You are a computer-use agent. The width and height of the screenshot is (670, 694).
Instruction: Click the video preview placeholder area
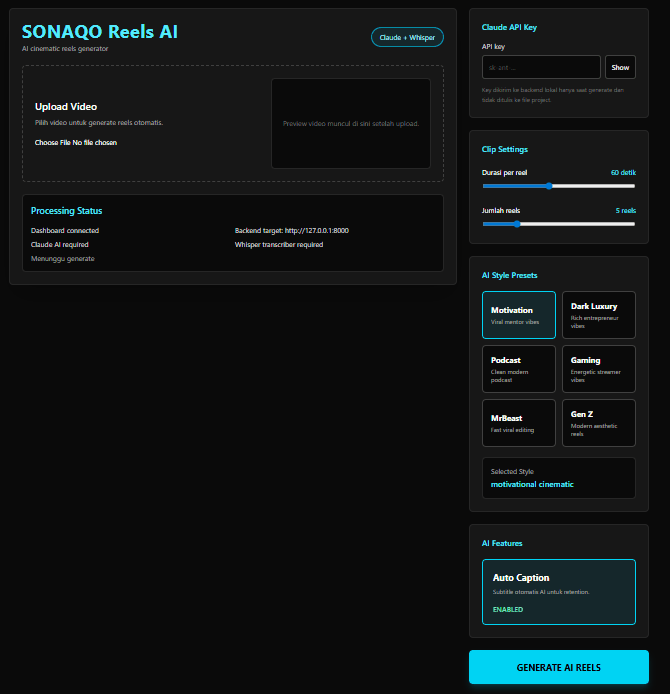click(x=351, y=123)
